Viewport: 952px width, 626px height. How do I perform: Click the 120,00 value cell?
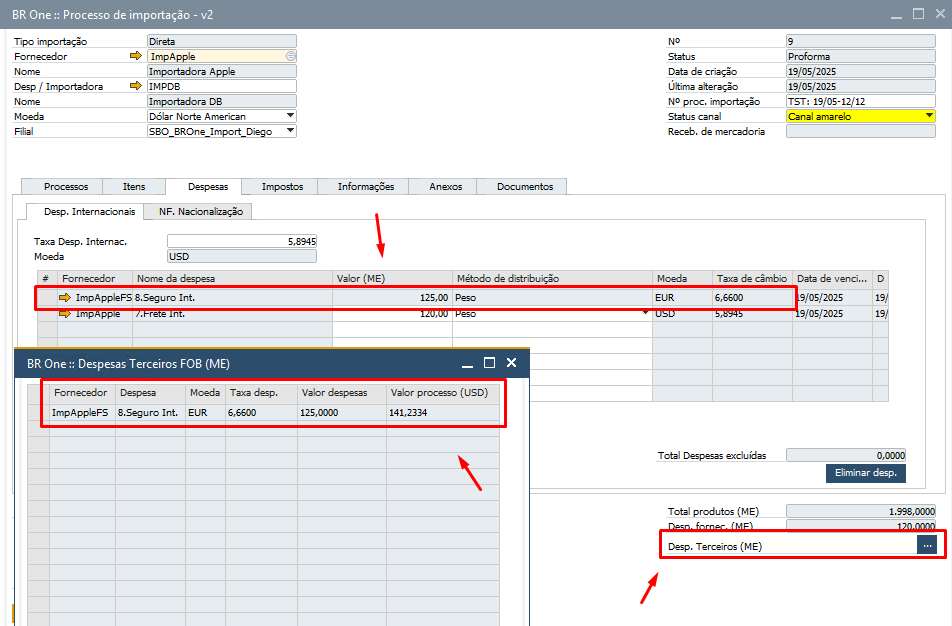pyautogui.click(x=392, y=314)
